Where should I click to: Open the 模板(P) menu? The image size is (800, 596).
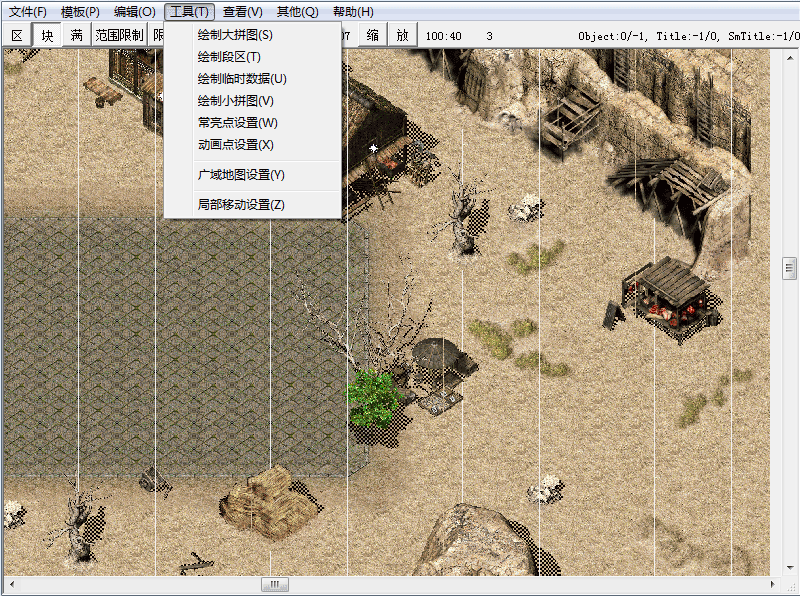point(80,12)
